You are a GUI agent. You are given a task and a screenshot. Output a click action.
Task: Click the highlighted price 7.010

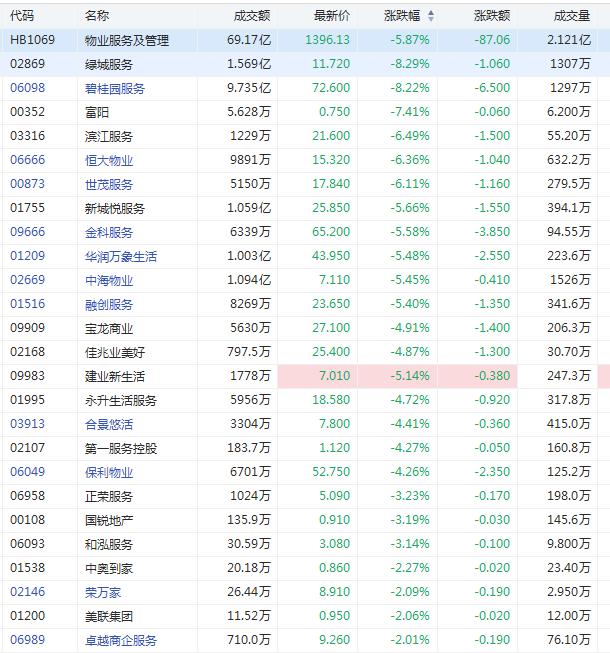(334, 376)
